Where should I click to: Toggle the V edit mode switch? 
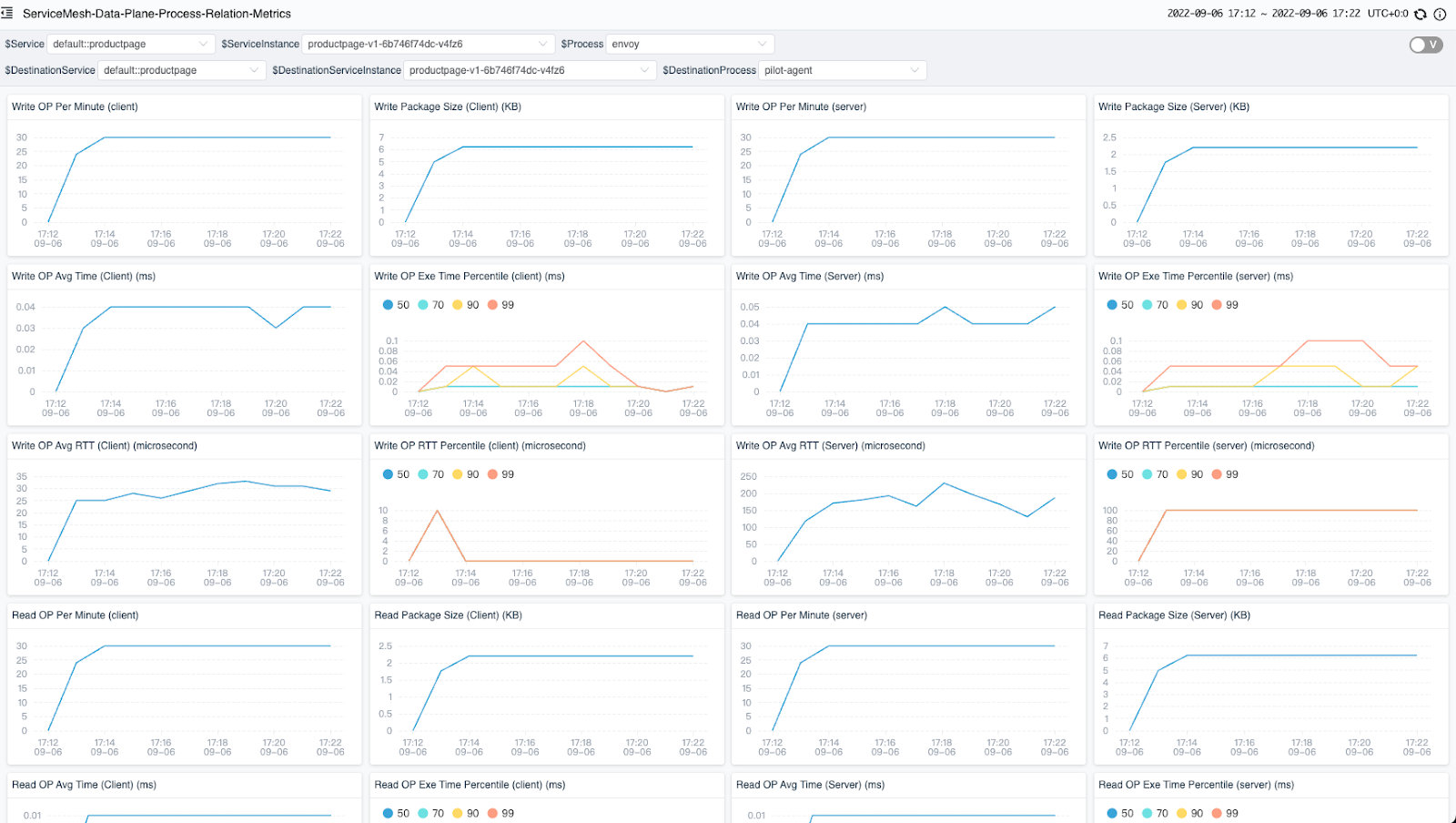1425,45
